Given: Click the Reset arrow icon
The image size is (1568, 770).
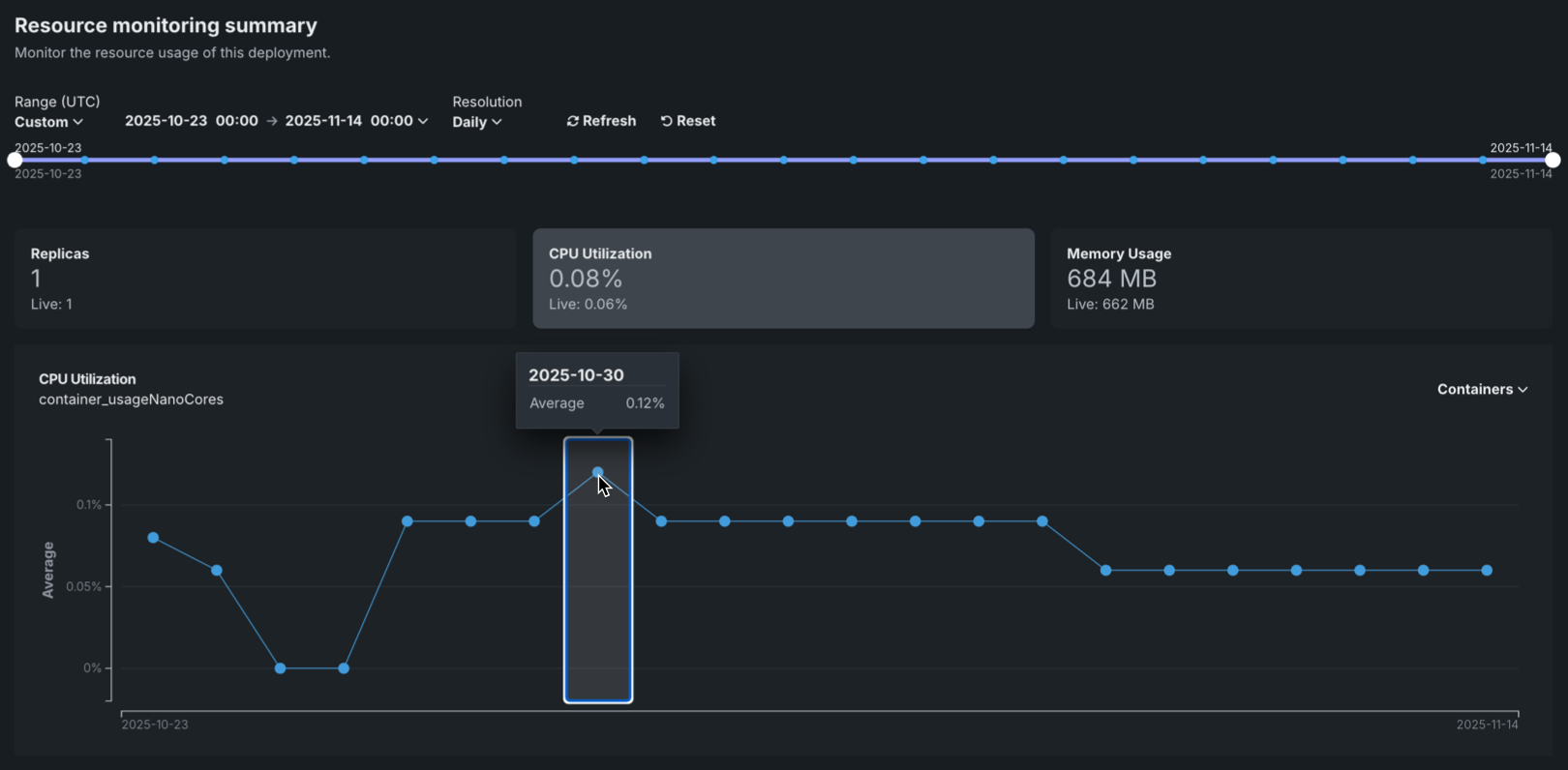Looking at the screenshot, I should (x=666, y=121).
